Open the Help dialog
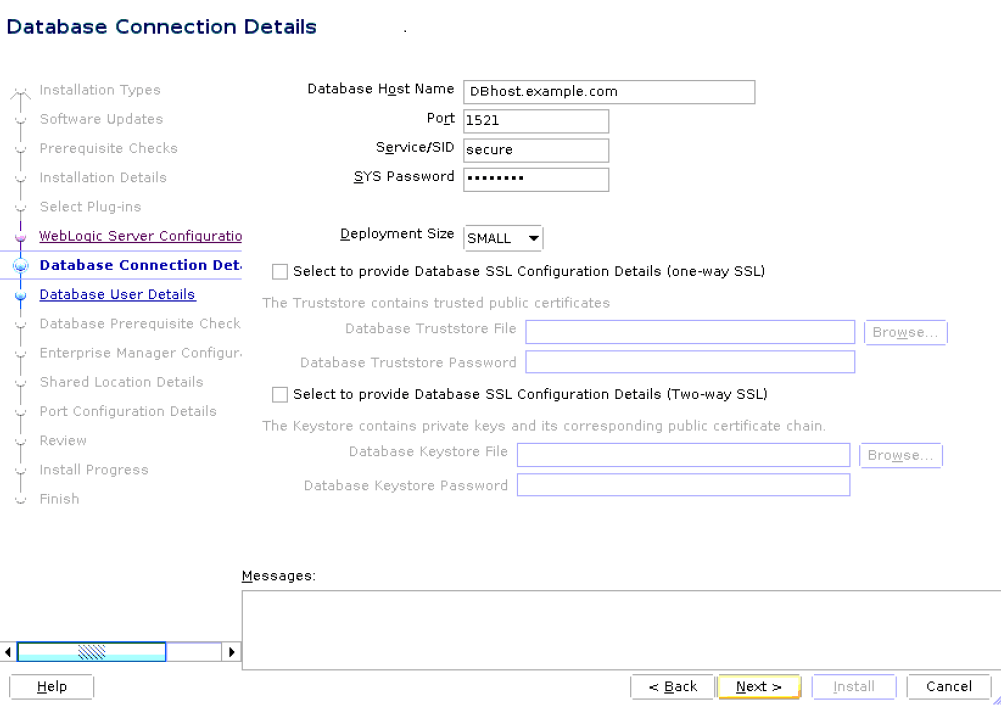 [51, 686]
